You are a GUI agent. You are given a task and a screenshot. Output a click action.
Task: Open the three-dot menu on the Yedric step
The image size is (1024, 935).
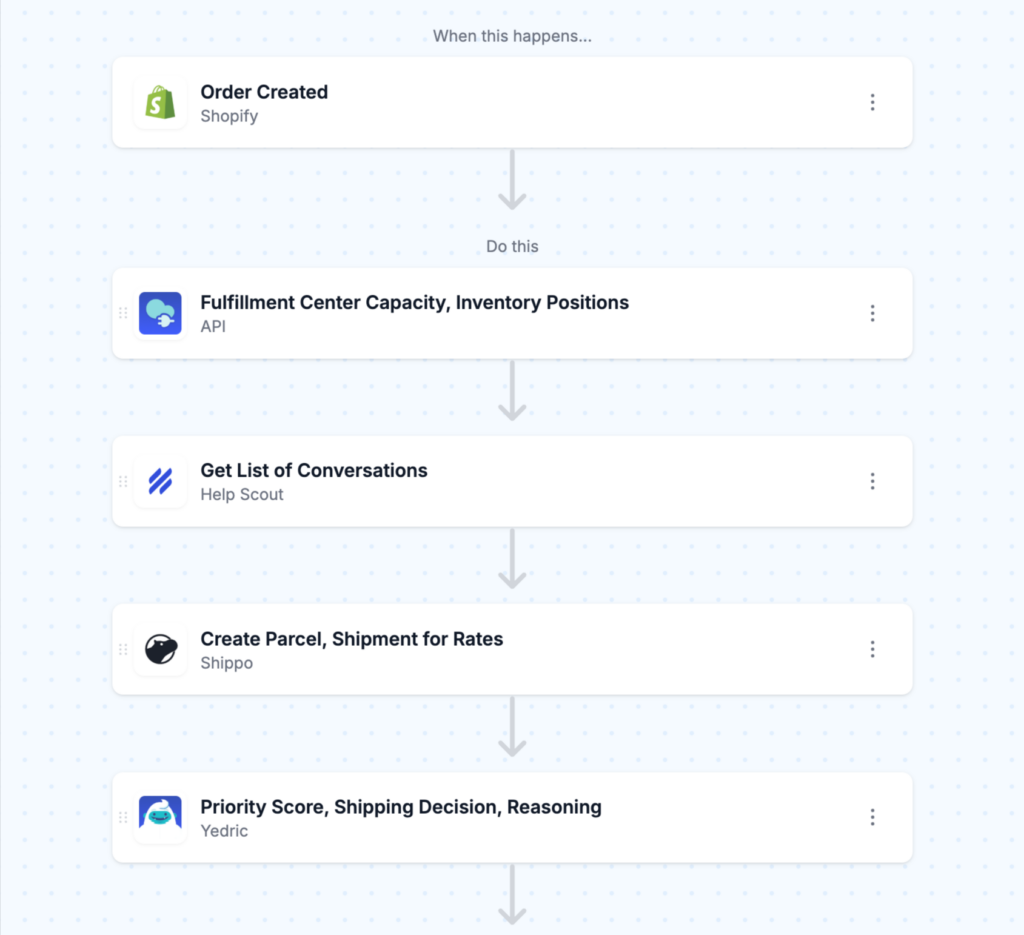click(872, 817)
